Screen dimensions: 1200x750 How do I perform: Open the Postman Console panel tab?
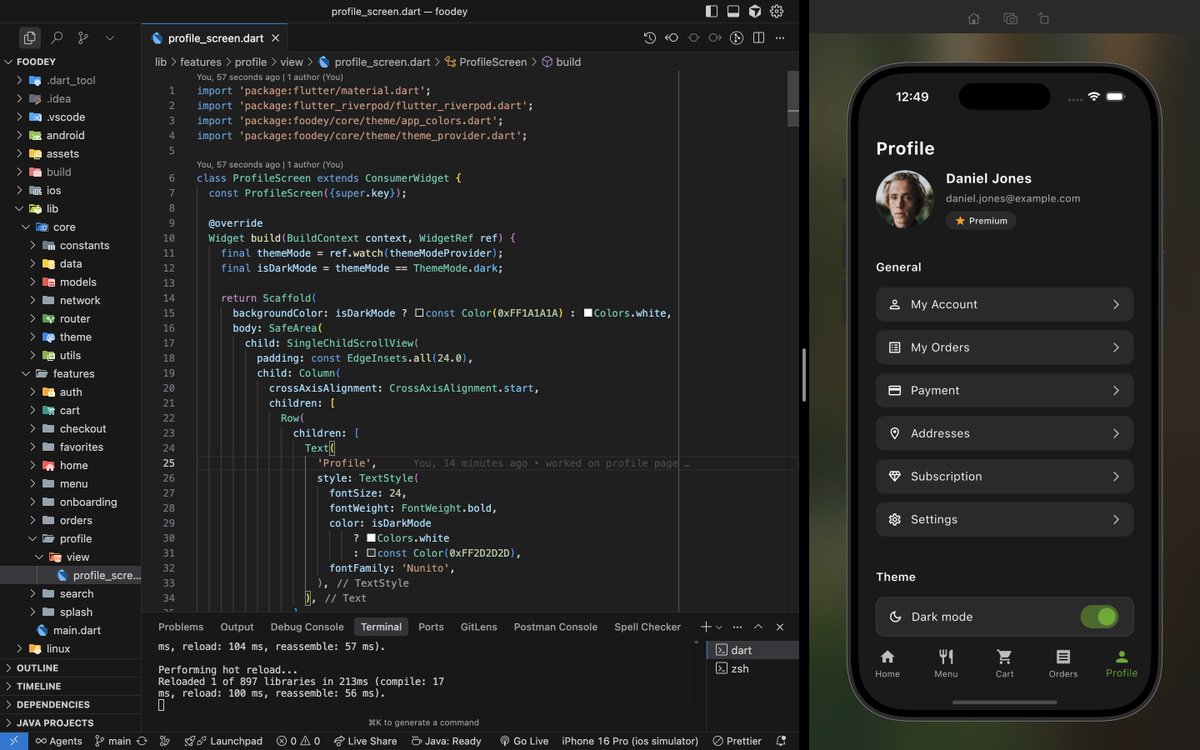555,627
